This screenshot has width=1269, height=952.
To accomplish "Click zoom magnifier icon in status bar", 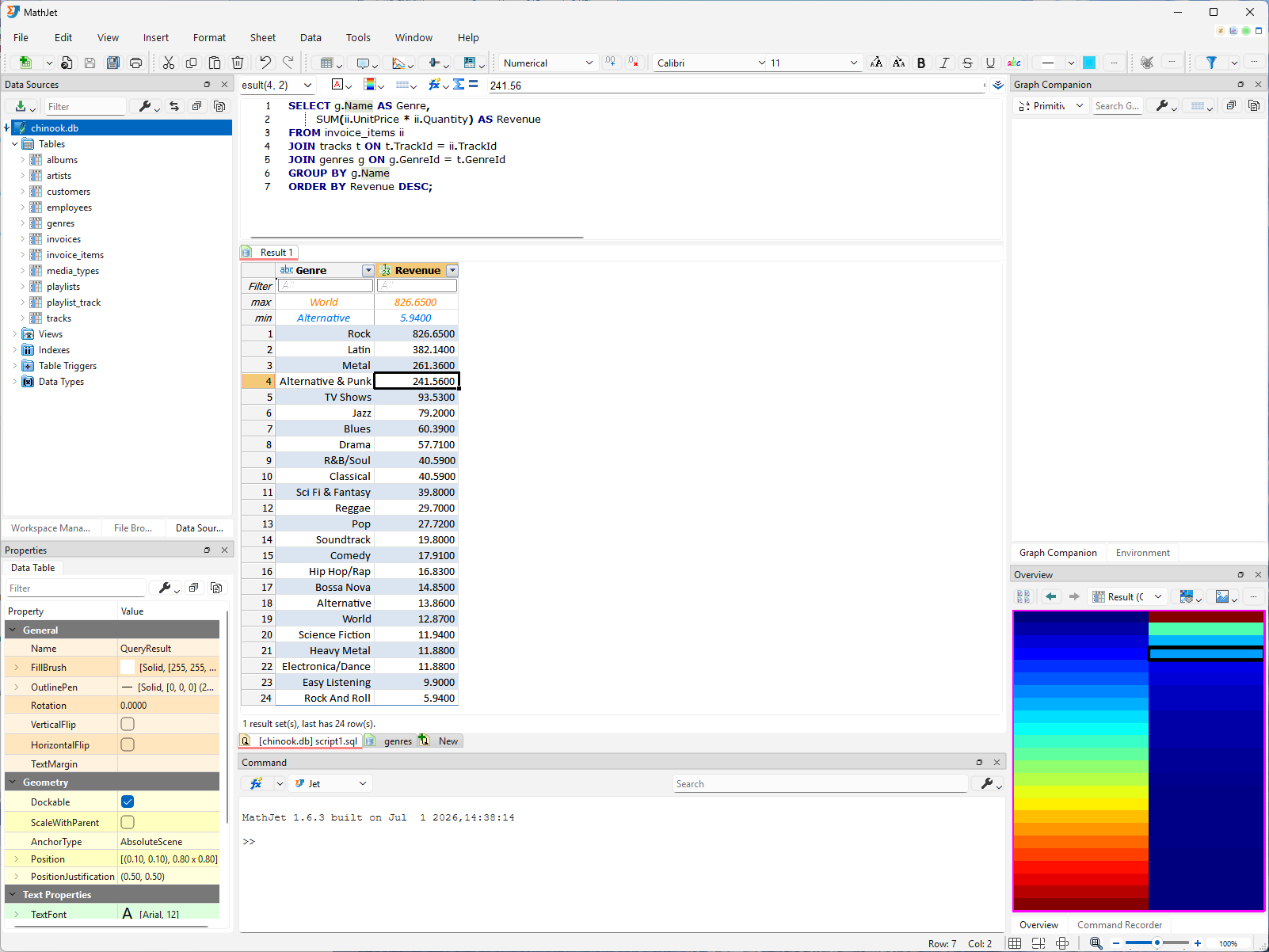I will [1096, 943].
